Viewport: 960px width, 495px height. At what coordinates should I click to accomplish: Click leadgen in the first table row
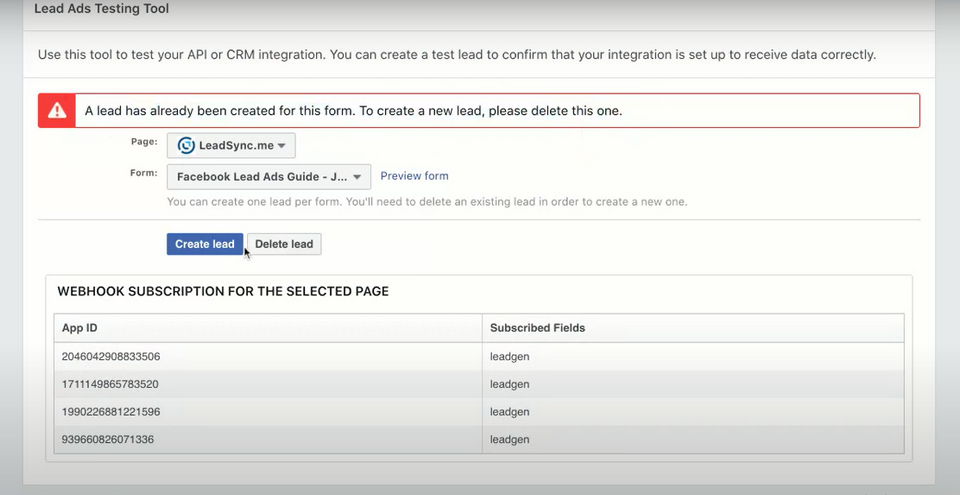click(x=509, y=356)
